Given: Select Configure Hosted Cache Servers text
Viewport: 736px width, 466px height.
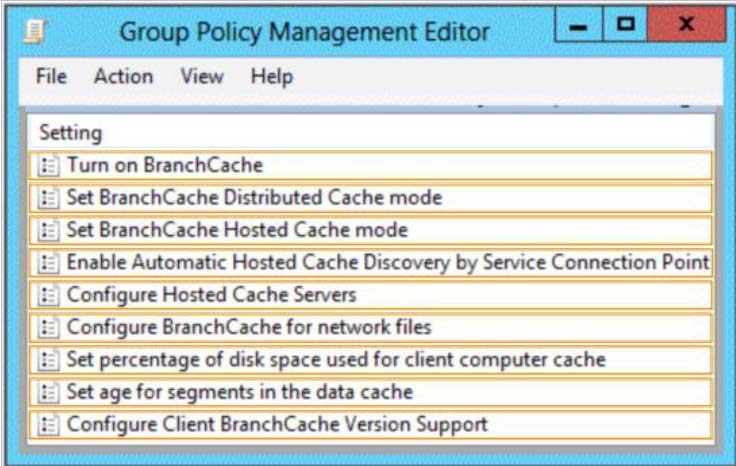Looking at the screenshot, I should click(211, 295).
